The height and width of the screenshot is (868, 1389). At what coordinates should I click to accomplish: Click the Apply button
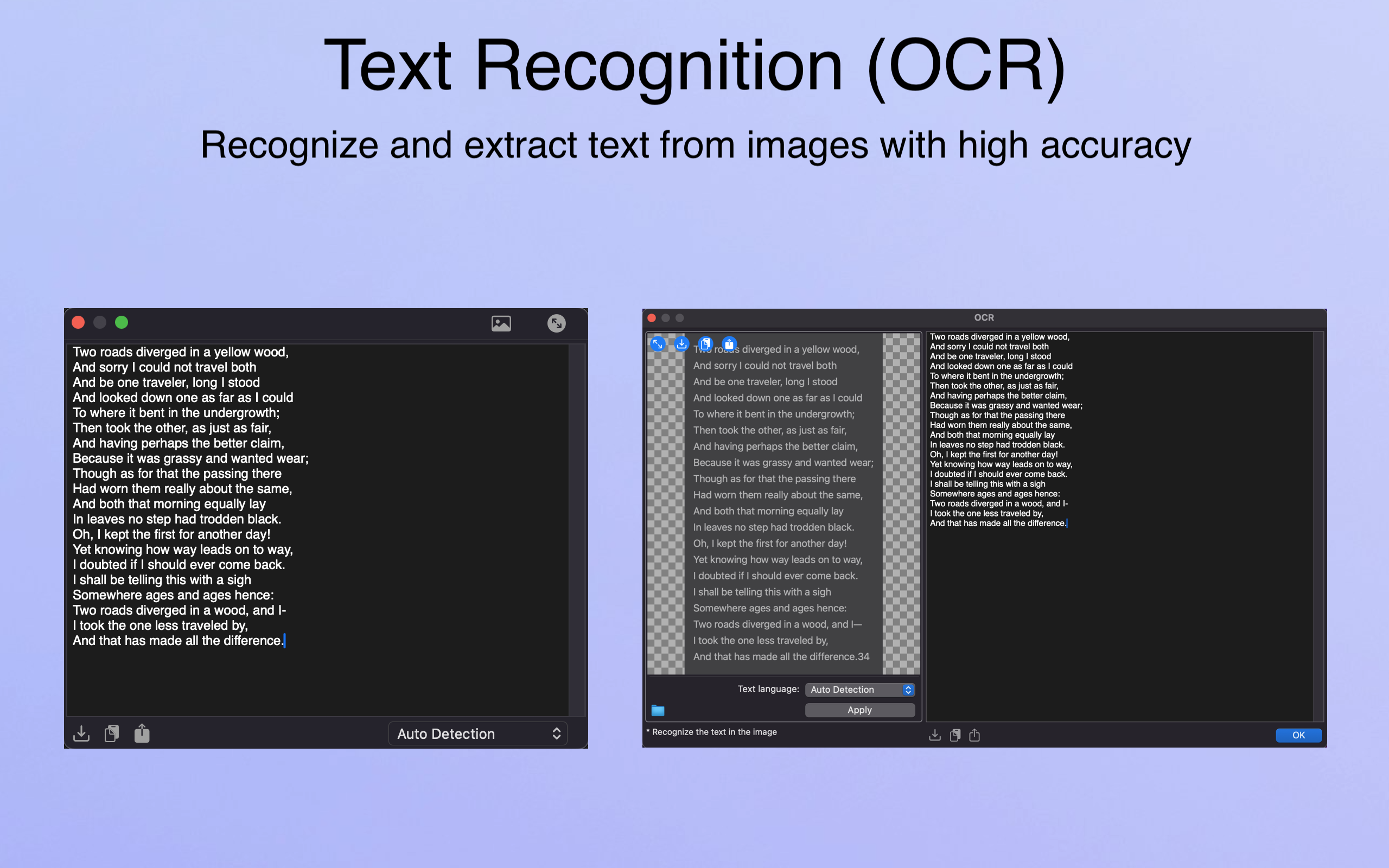859,710
